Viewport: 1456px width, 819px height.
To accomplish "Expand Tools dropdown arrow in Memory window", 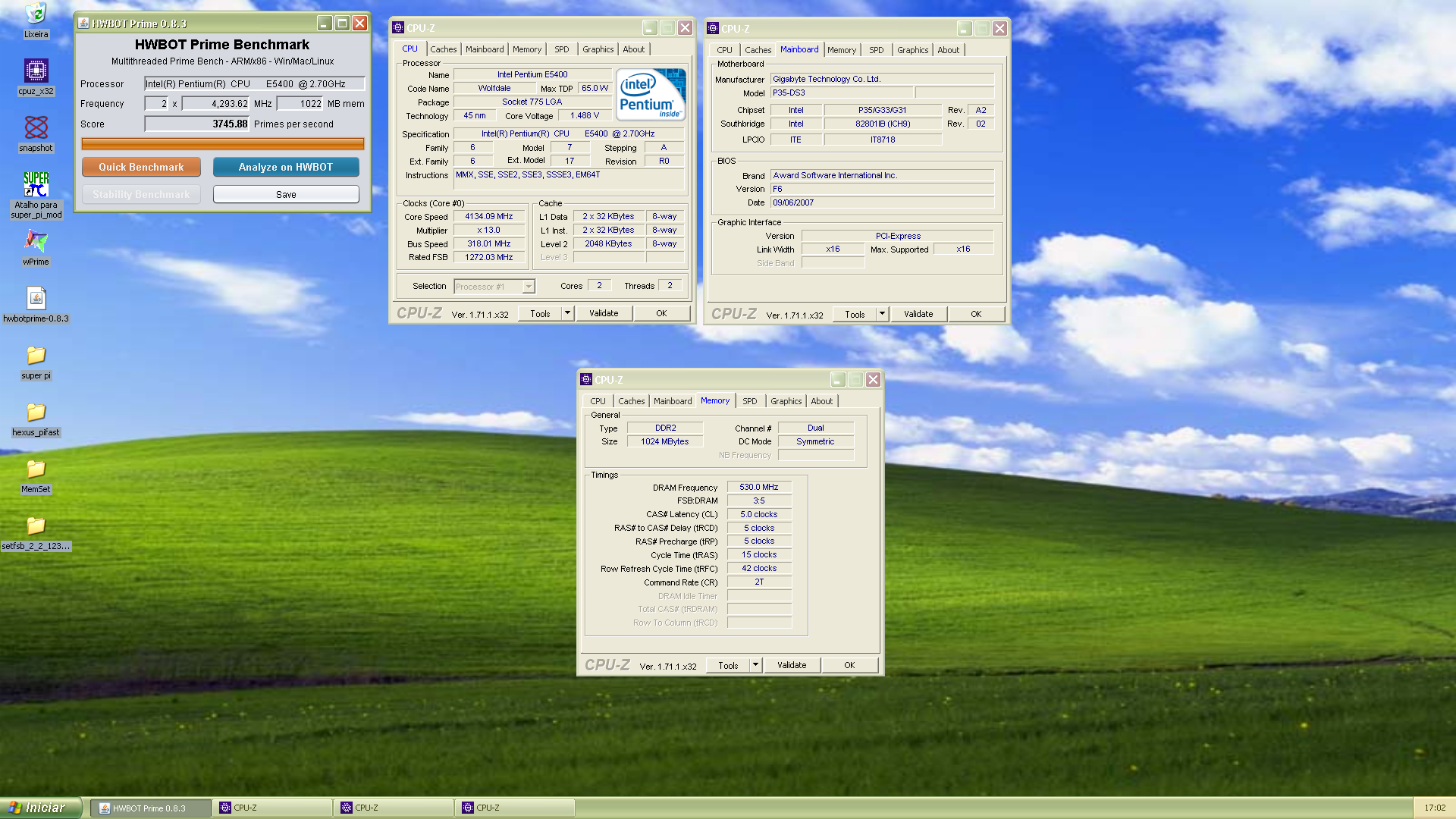I will pyautogui.click(x=755, y=665).
